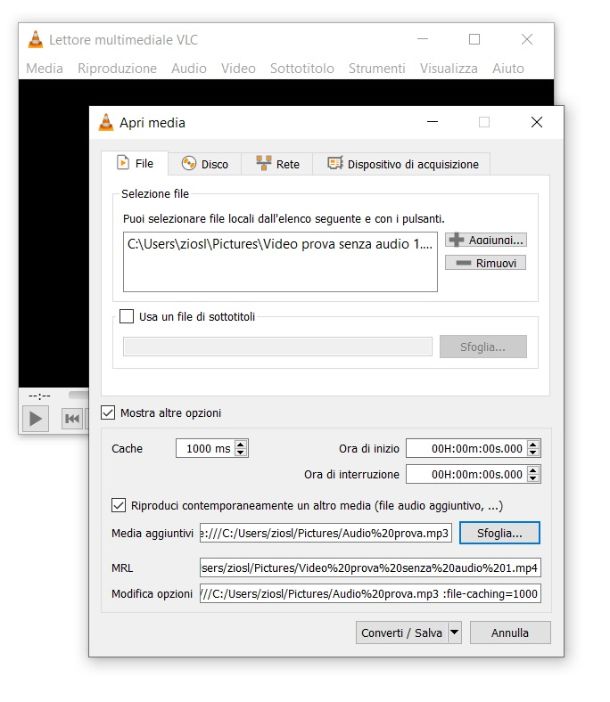Open the Sottotitolo menu
The image size is (610, 702).
(x=302, y=68)
